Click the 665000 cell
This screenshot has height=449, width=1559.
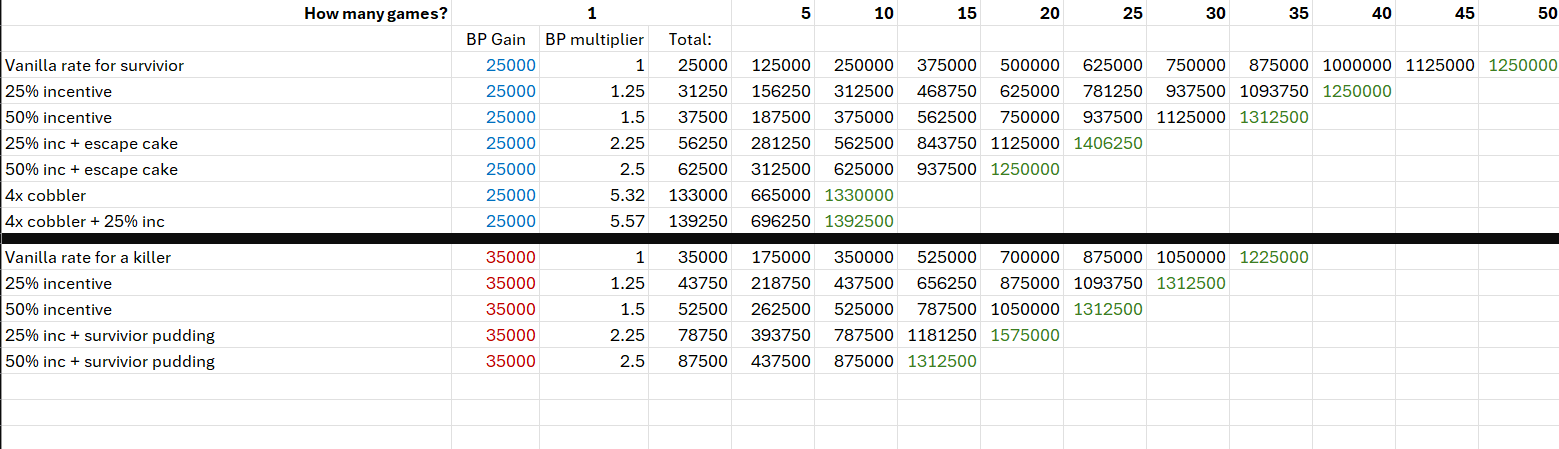pos(773,195)
